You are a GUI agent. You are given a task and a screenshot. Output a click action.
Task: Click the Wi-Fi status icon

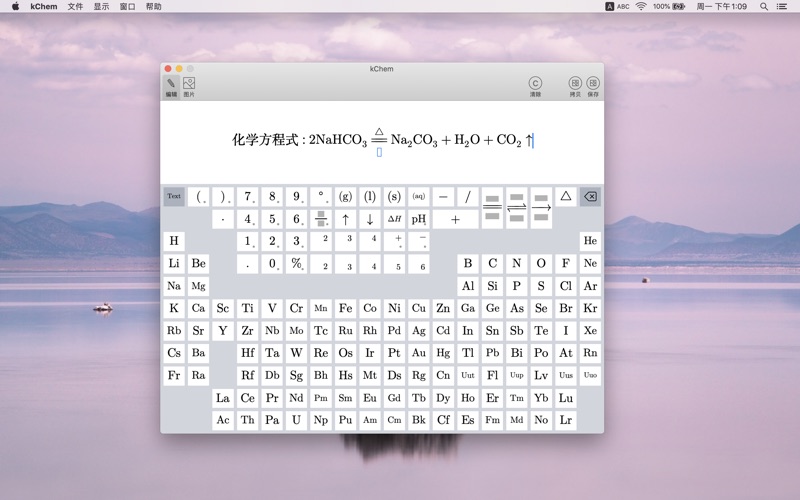point(641,7)
